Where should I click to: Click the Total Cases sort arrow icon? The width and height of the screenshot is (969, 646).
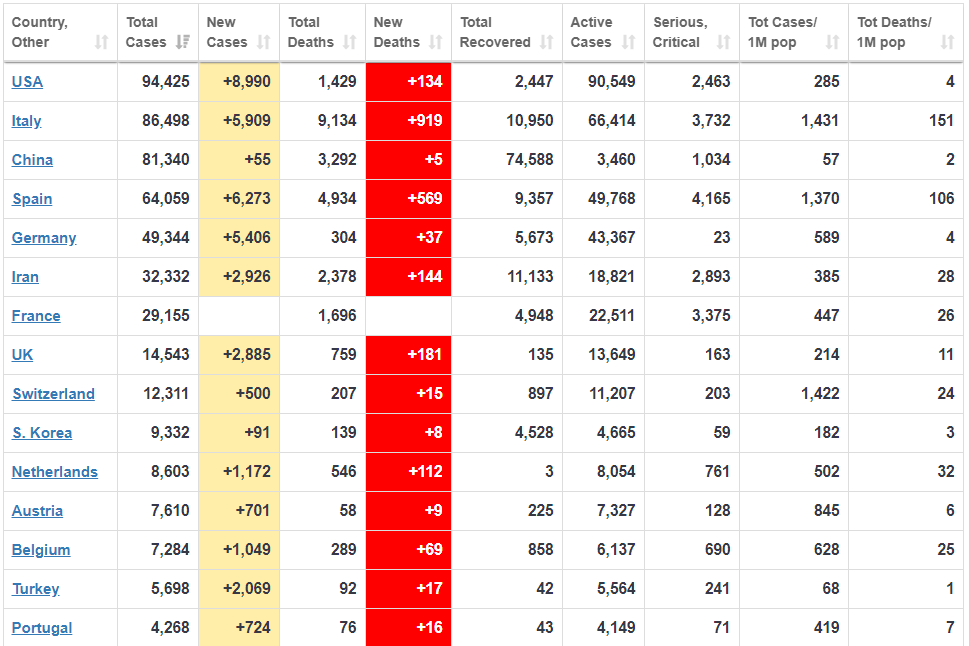(x=183, y=42)
